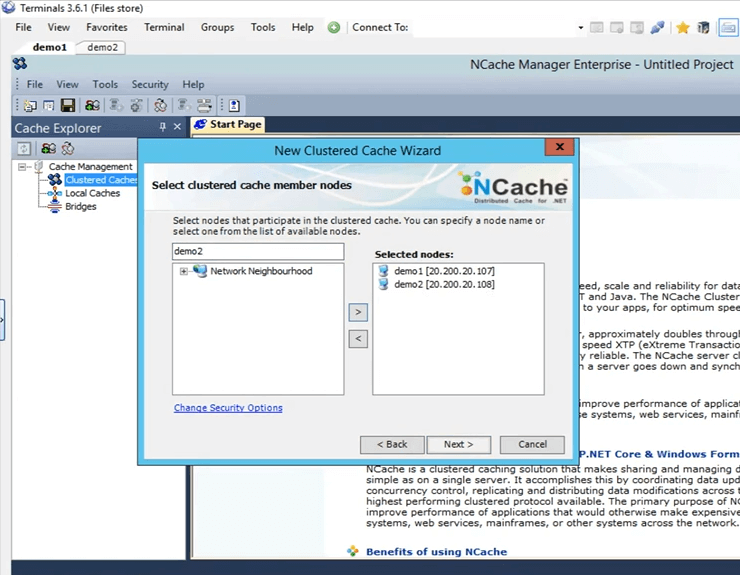Open Terminals File menu
The image size is (740, 575).
pyautogui.click(x=24, y=27)
